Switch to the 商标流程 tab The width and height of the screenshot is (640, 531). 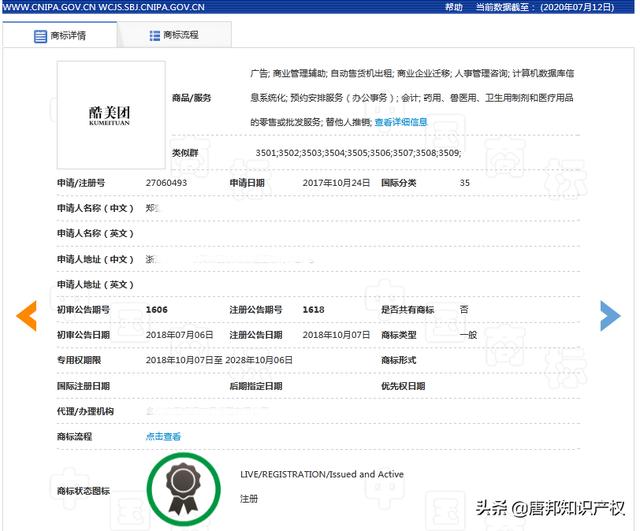tap(175, 36)
